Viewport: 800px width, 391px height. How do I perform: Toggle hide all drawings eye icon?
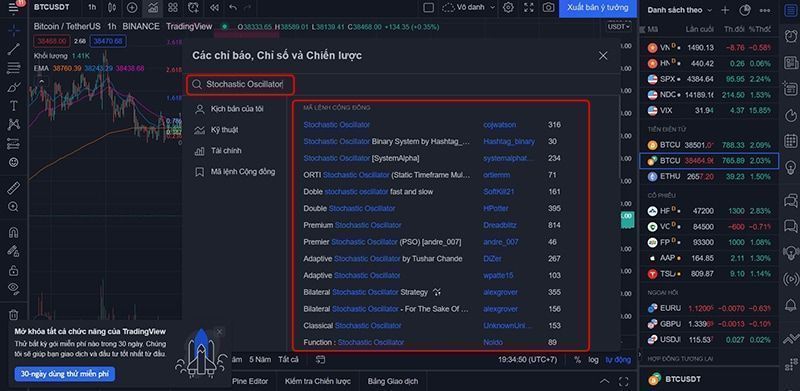(x=14, y=287)
